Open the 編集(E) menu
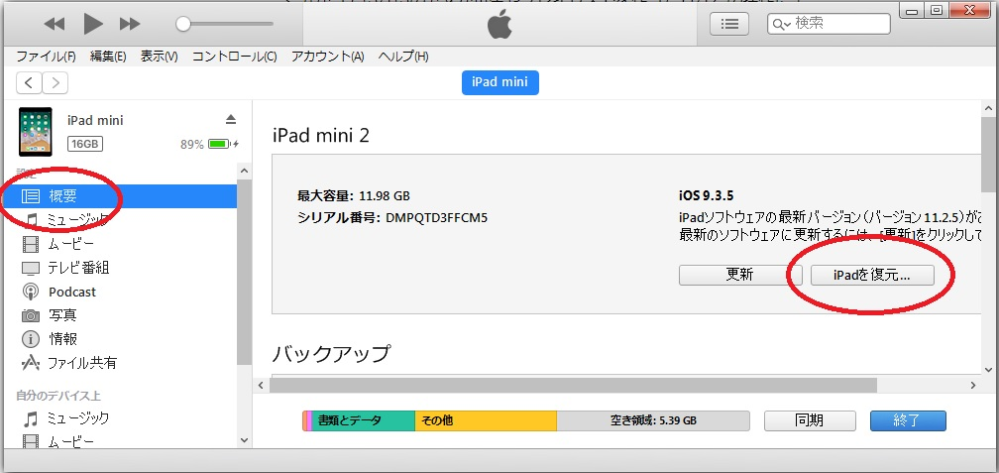This screenshot has height=473, width=999. pyautogui.click(x=108, y=57)
